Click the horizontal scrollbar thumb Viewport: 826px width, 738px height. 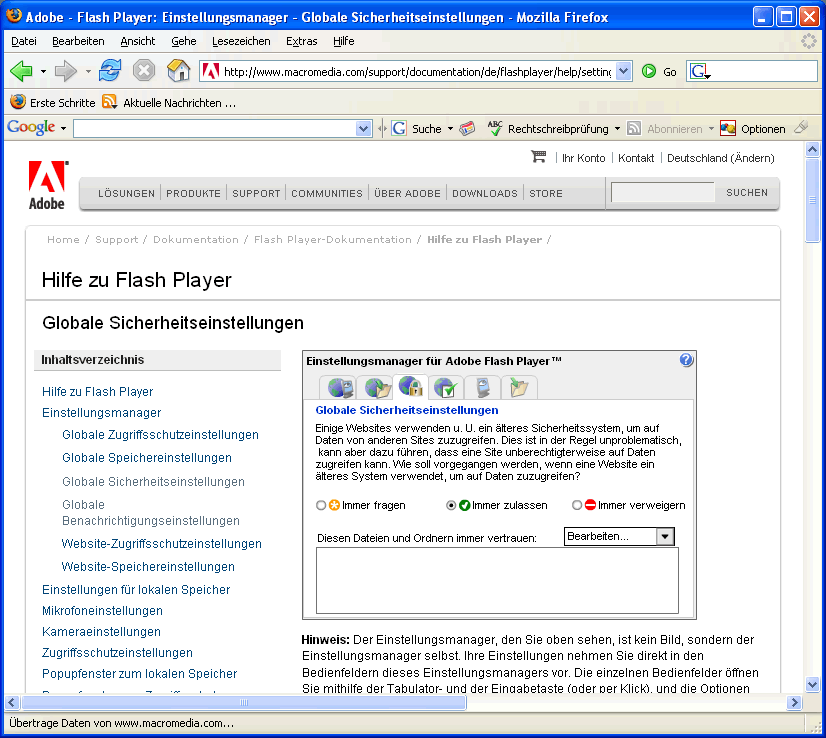243,702
